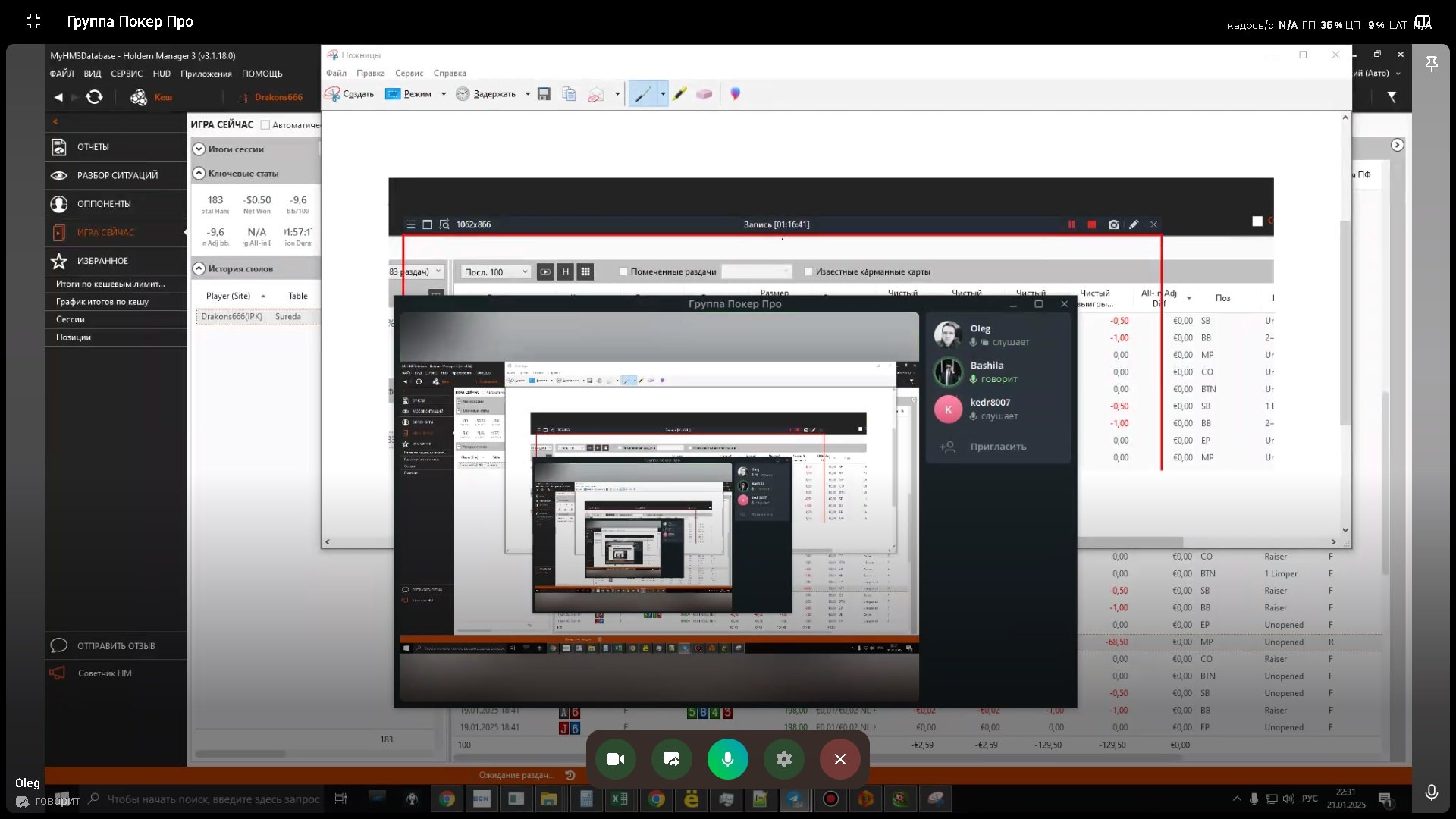
Task: Open call settings gear
Action: pyautogui.click(x=784, y=759)
